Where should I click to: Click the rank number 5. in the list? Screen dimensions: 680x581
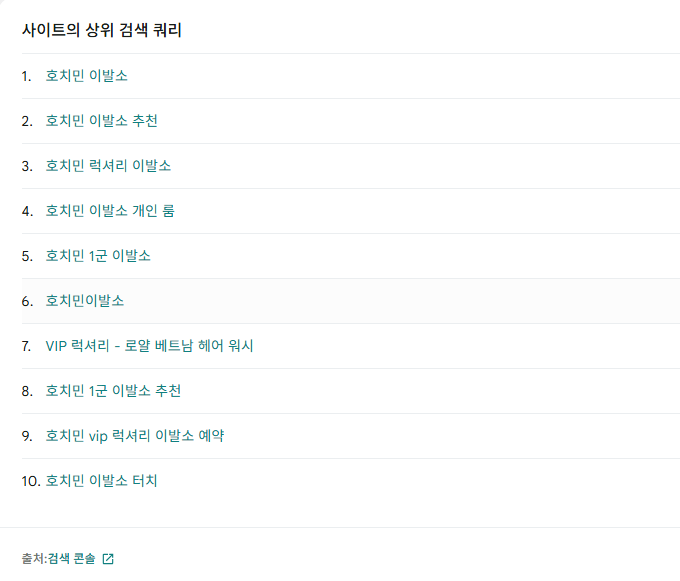[x=27, y=257]
